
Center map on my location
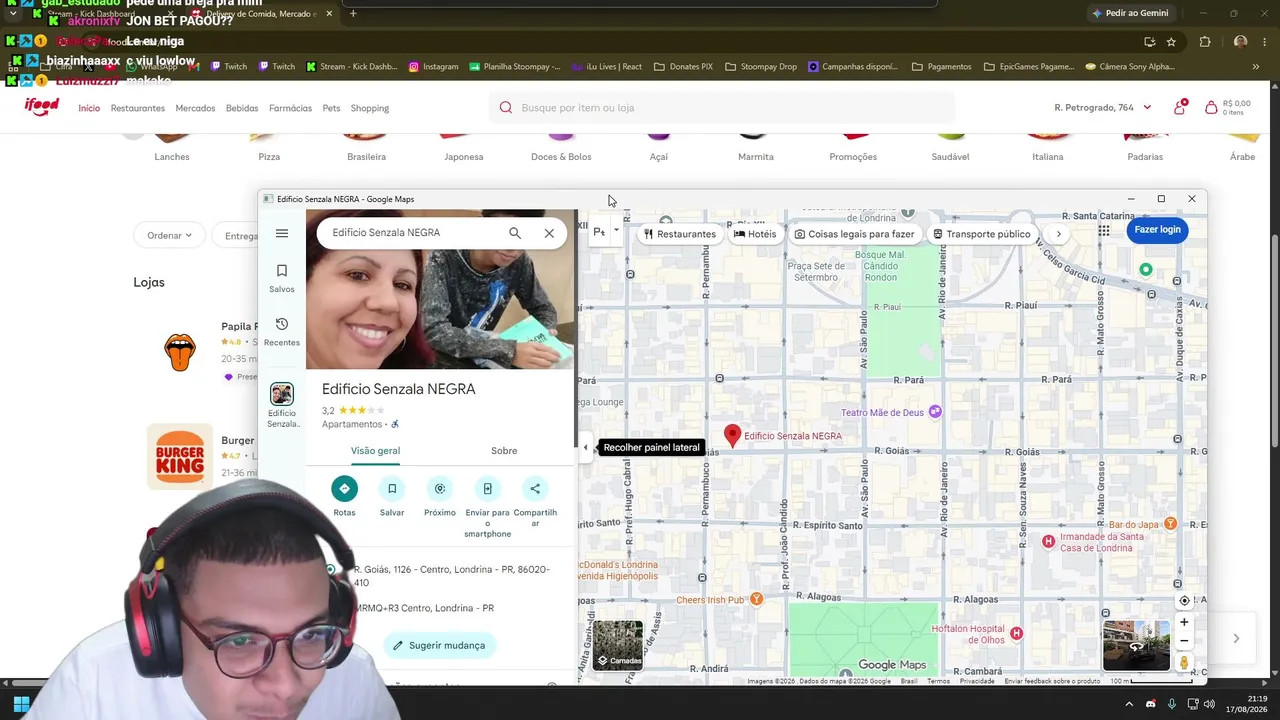tap(1184, 601)
